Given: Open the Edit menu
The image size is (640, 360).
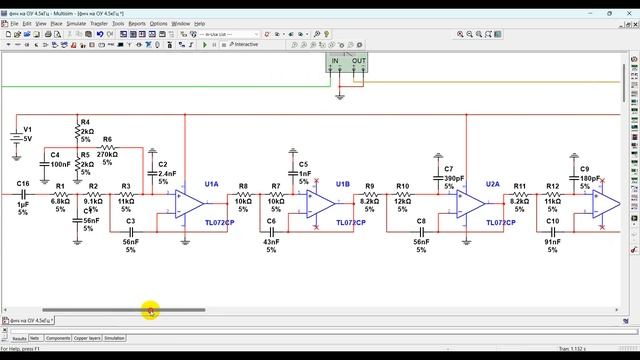Looking at the screenshot, I should (x=27, y=24).
